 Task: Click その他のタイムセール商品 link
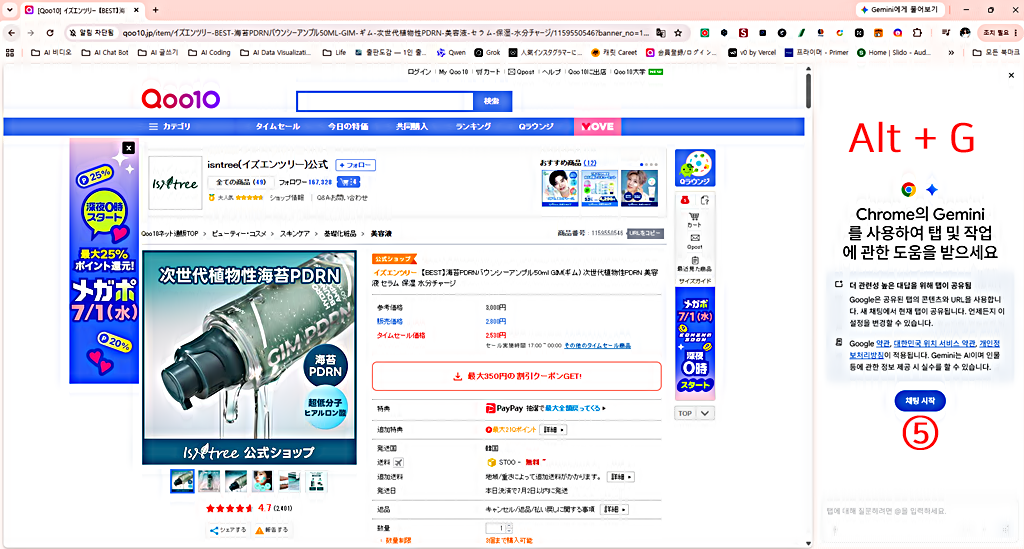(598, 345)
